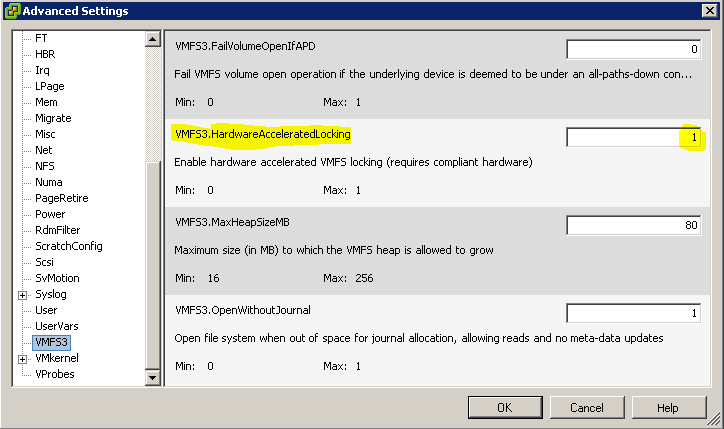Click the 'Min: 16' label

point(197,278)
